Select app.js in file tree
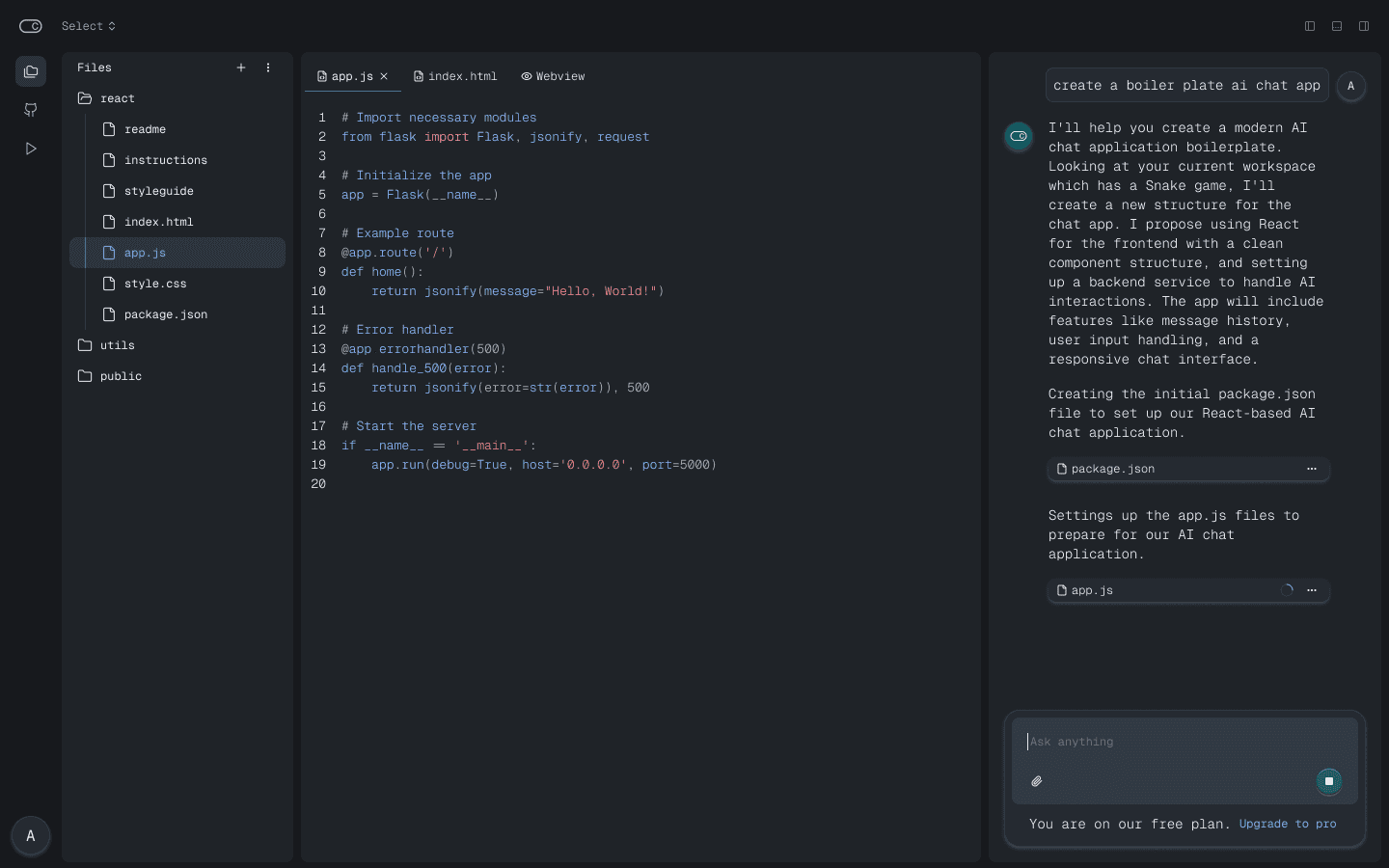 (177, 253)
